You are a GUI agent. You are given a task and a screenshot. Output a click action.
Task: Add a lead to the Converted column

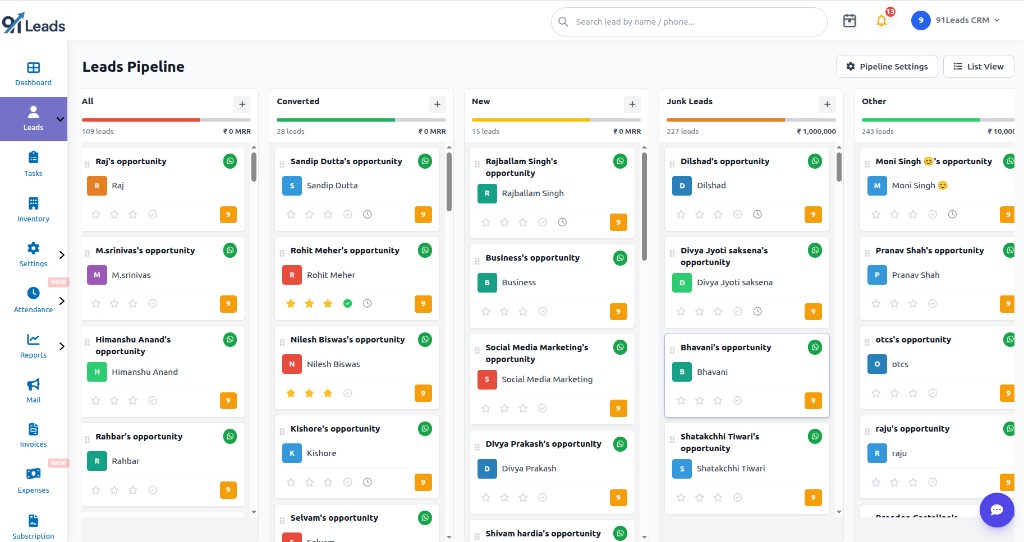click(438, 104)
